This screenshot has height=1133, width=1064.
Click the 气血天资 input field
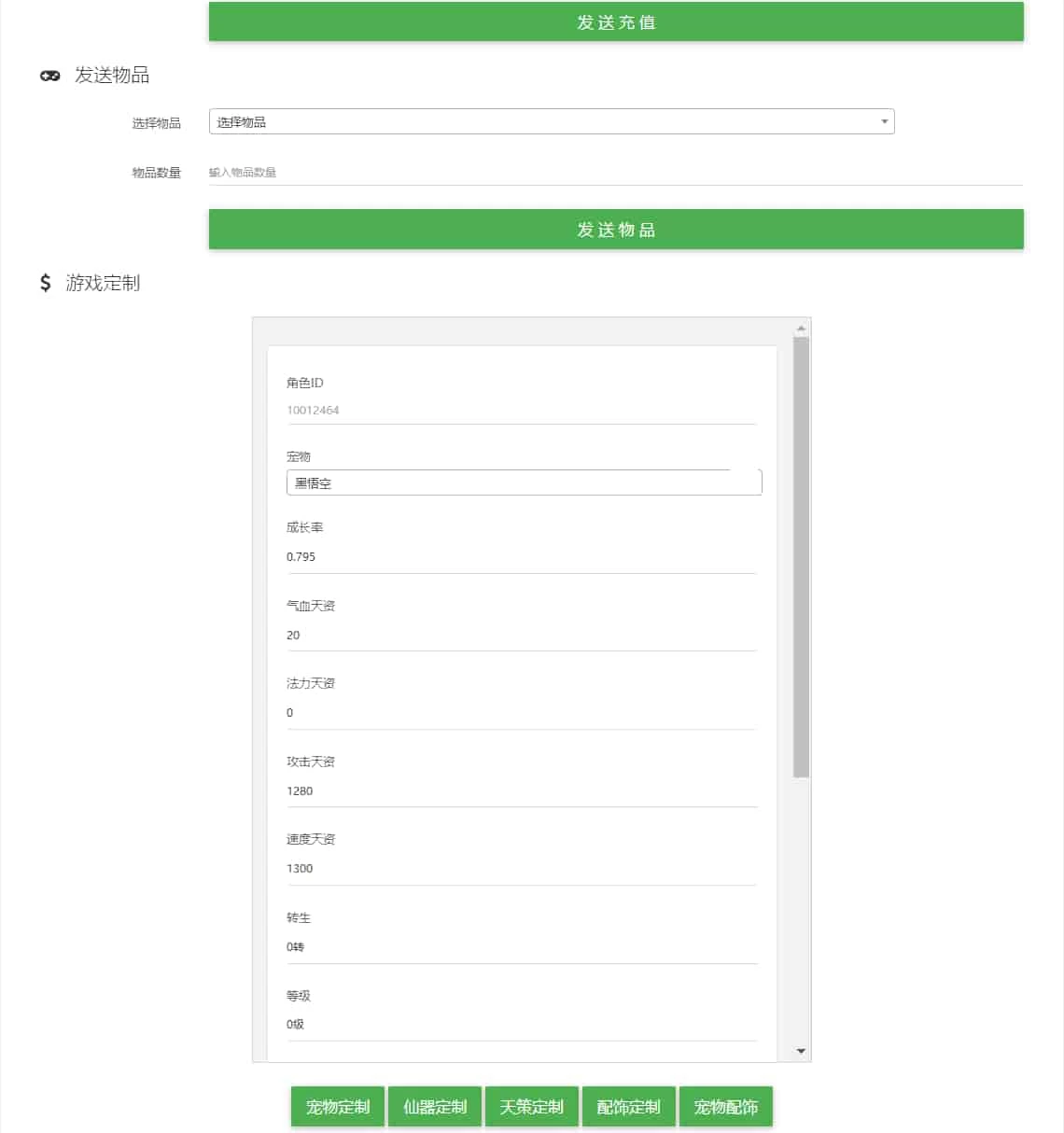tap(521, 636)
